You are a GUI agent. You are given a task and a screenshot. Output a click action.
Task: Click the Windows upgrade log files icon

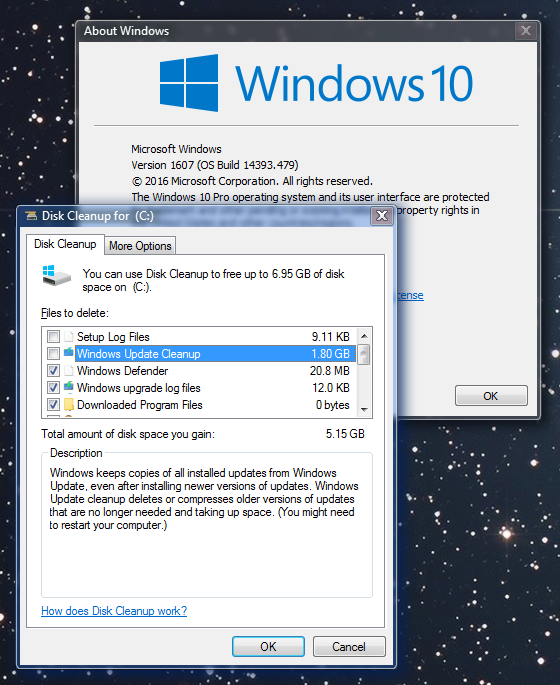69,387
